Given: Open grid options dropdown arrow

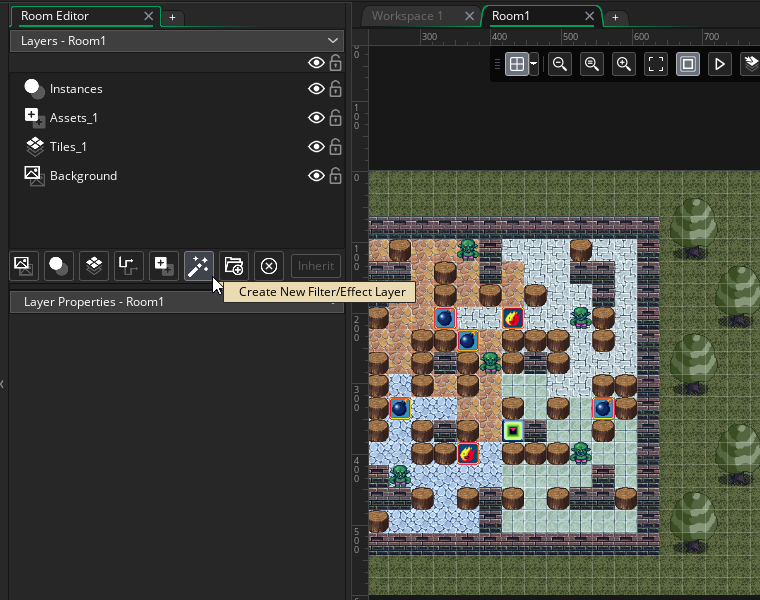Looking at the screenshot, I should click(x=534, y=64).
